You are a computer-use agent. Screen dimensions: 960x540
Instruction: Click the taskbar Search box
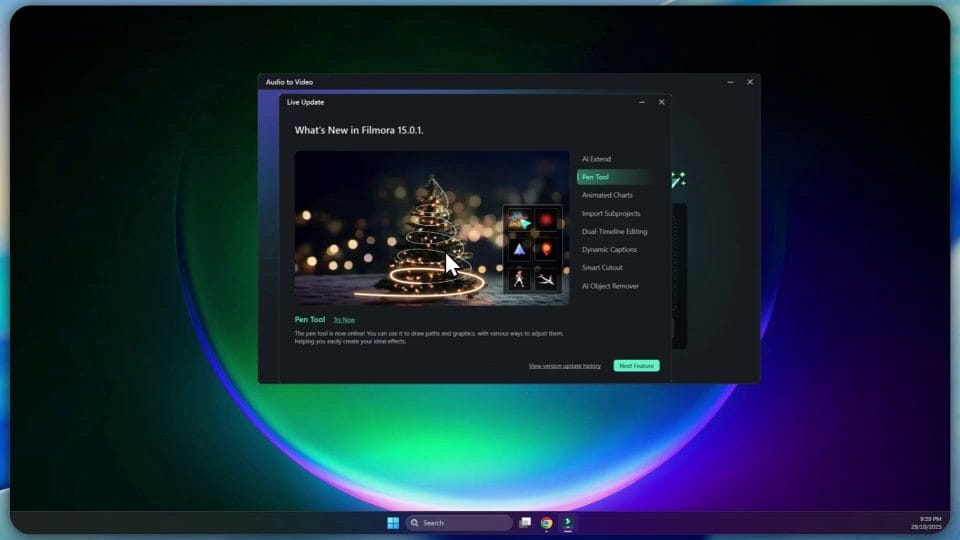click(x=459, y=523)
